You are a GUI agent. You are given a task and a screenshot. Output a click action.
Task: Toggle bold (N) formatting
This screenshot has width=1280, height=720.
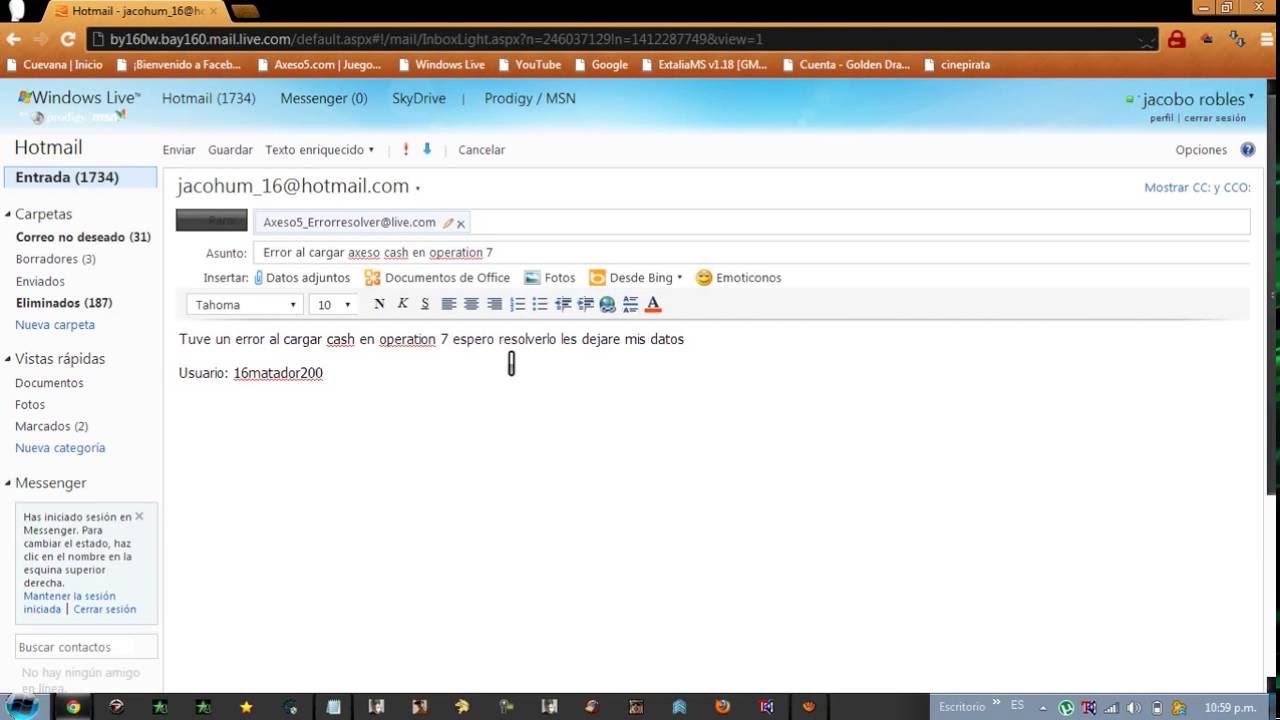[379, 304]
